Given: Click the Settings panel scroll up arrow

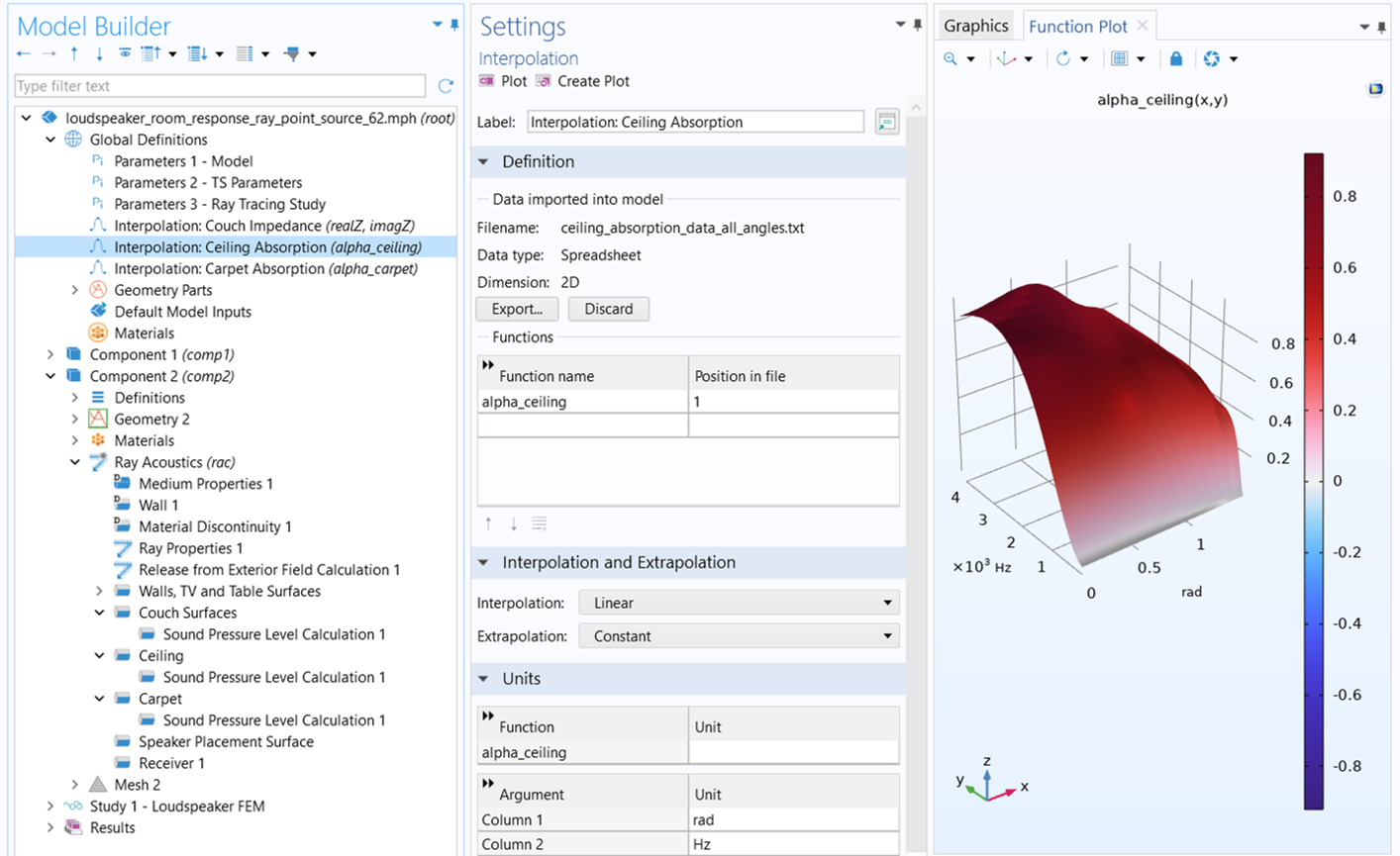Looking at the screenshot, I should point(917,107).
